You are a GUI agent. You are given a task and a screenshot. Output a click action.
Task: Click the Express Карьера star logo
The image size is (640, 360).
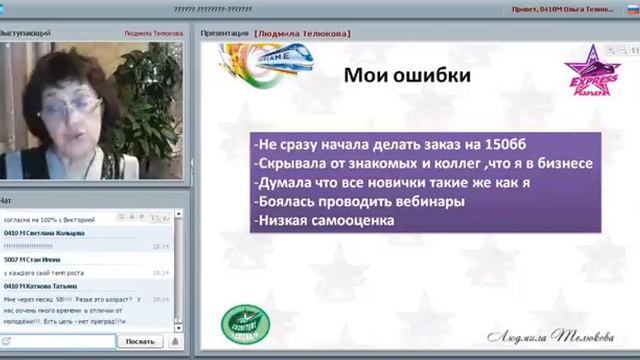pos(592,71)
